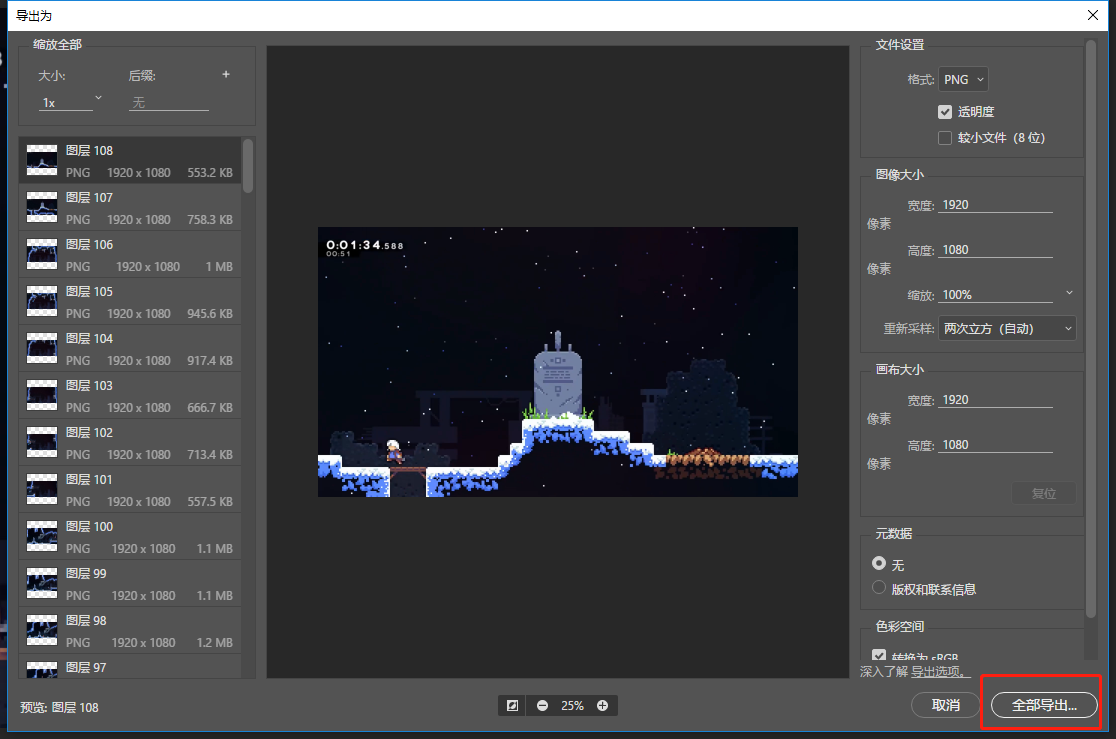This screenshot has height=739, width=1116.
Task: Select the 图层 108 thumbnail
Action: pyautogui.click(x=42, y=160)
